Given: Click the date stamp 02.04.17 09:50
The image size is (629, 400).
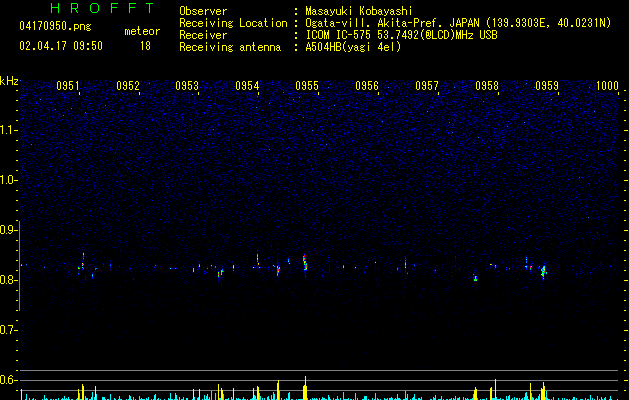Looking at the screenshot, I should point(61,46).
